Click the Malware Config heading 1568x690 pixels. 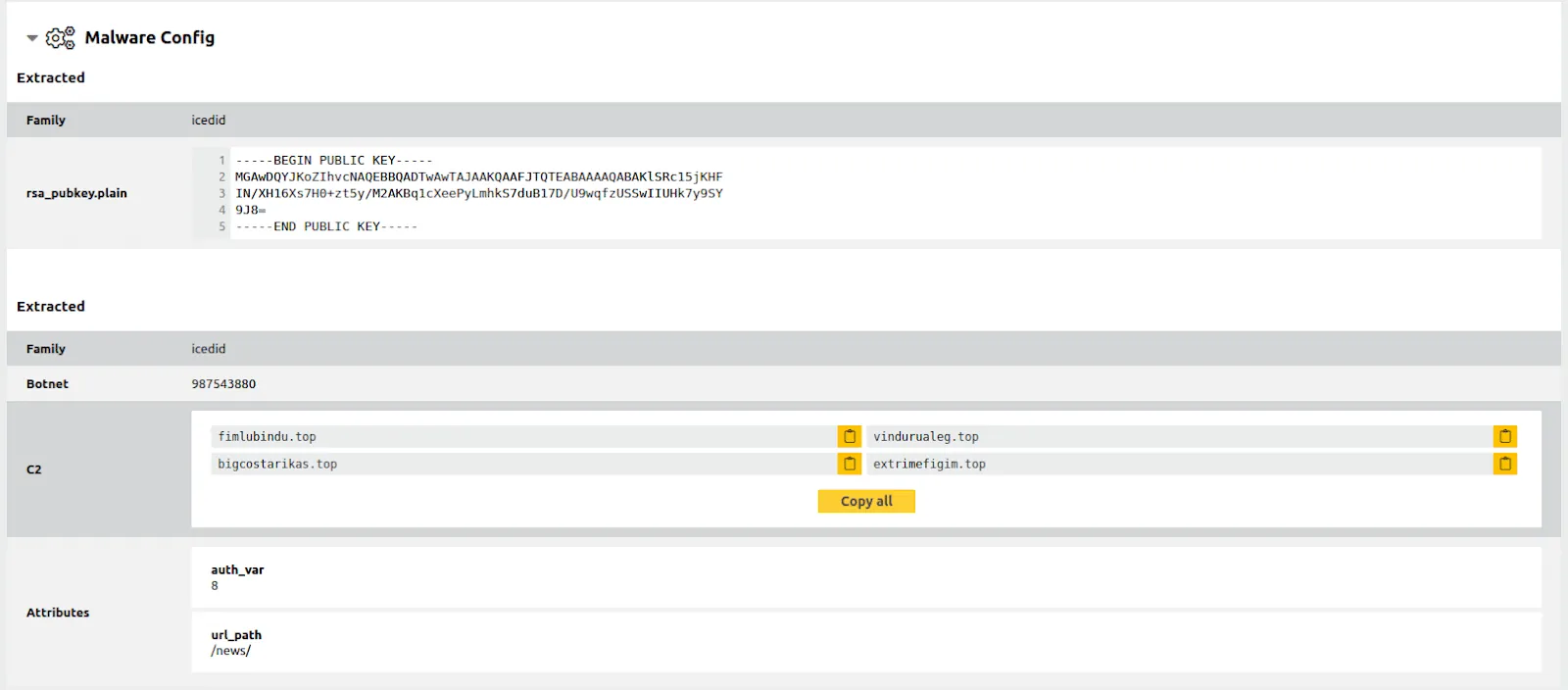click(150, 37)
